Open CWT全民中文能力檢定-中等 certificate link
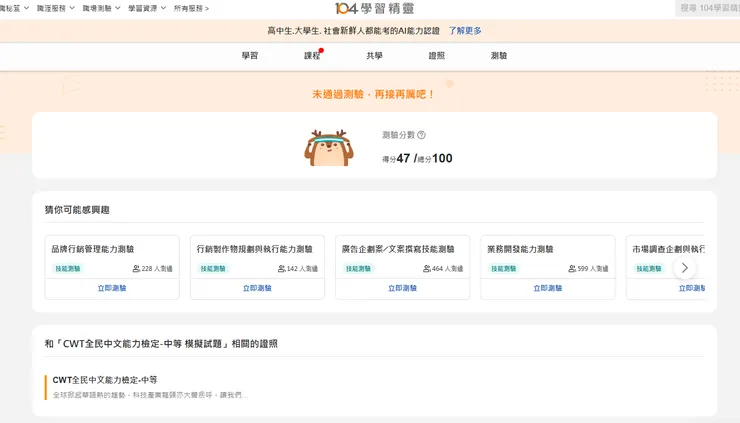Viewport: 740px width, 423px height. click(x=105, y=380)
